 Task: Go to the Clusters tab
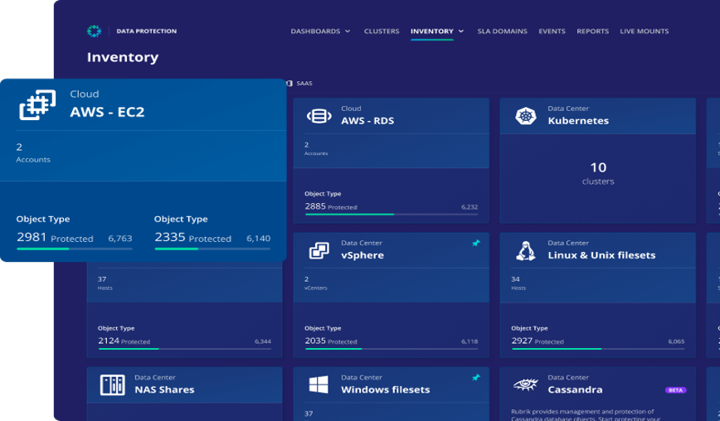click(382, 31)
